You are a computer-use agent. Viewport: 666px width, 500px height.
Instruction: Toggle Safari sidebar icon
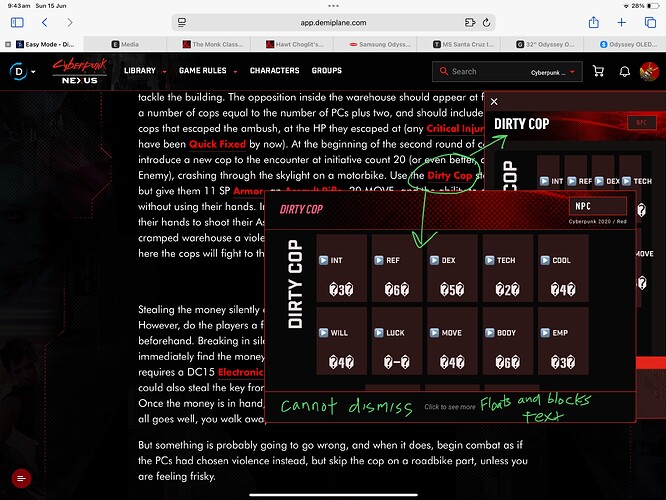[x=17, y=23]
